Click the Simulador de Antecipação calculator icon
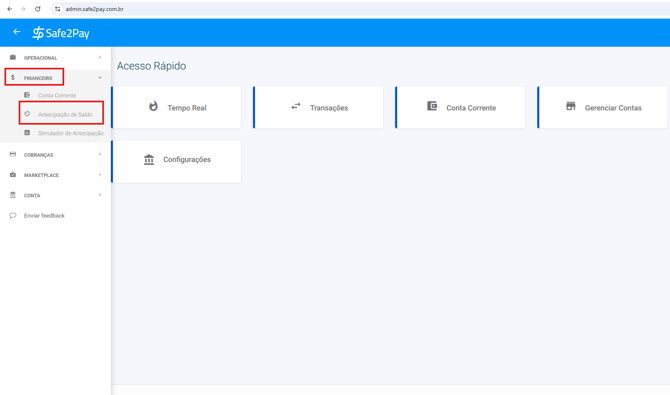Screen dimensions: 670x395 click(27, 133)
